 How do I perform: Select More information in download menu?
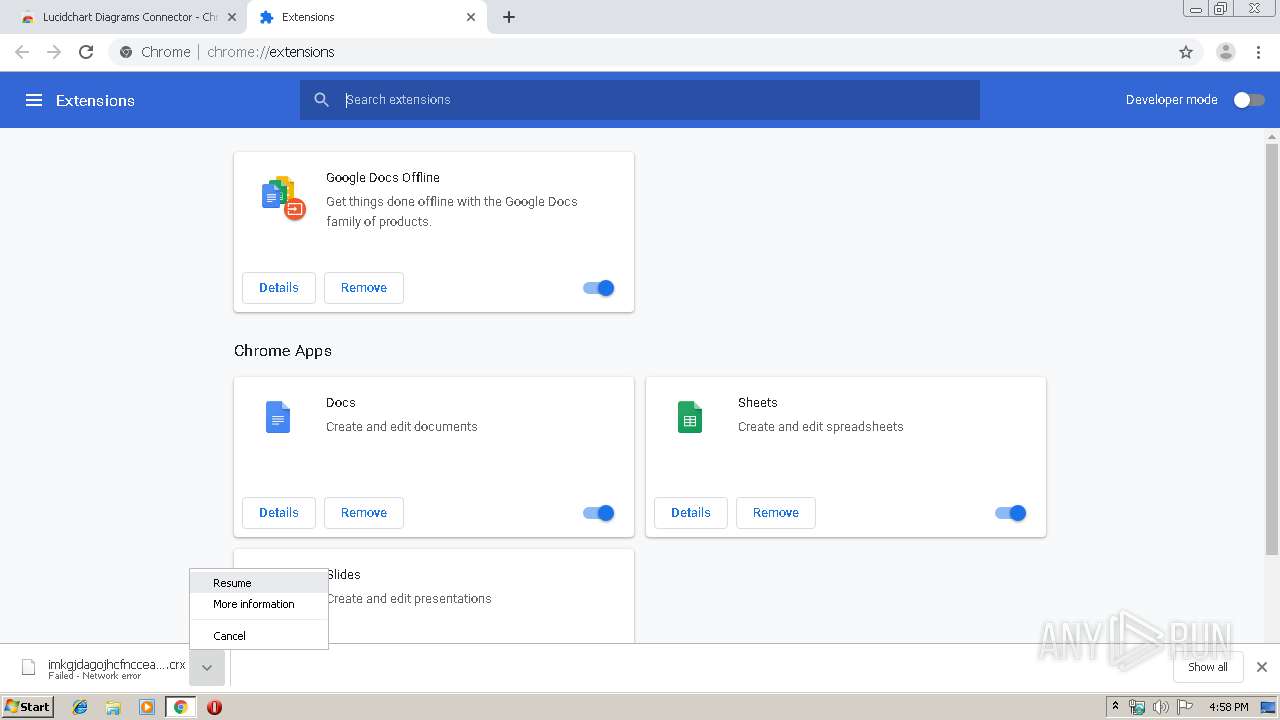coord(259,604)
